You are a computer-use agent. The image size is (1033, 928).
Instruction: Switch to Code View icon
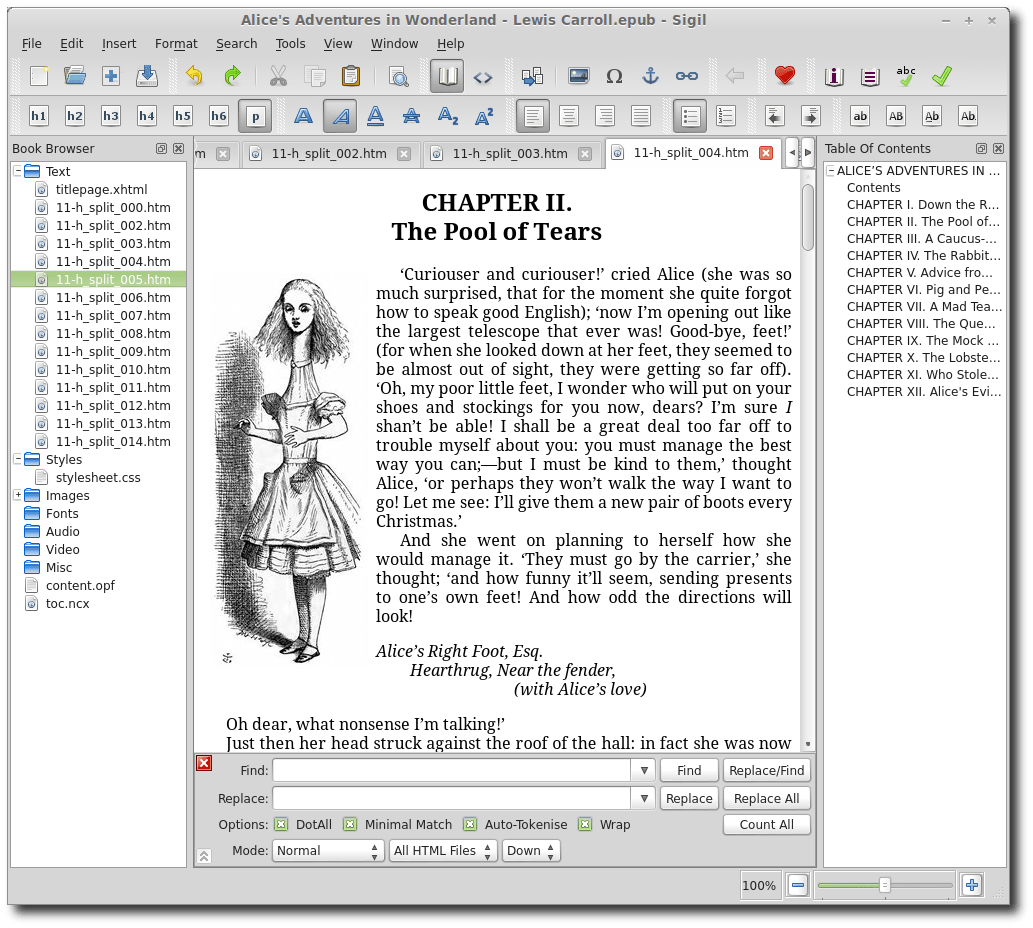click(x=483, y=76)
